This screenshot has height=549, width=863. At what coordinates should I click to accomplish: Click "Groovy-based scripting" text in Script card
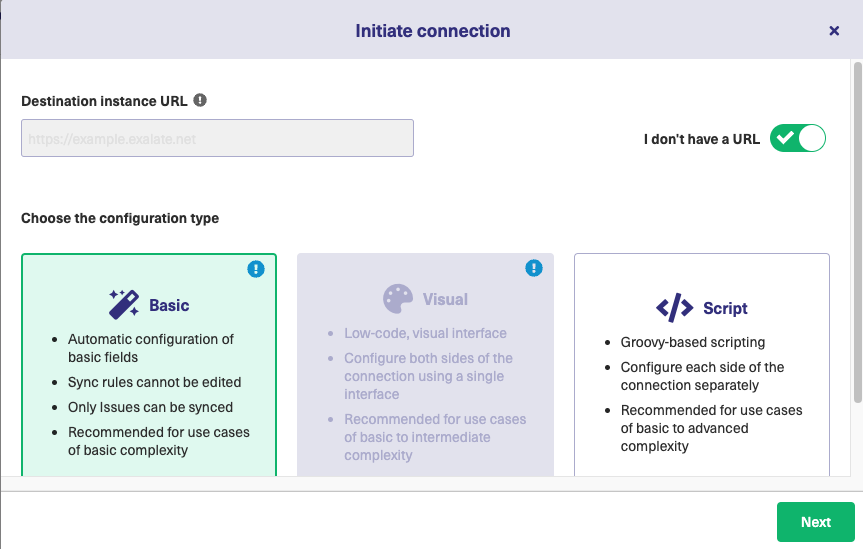(x=693, y=342)
